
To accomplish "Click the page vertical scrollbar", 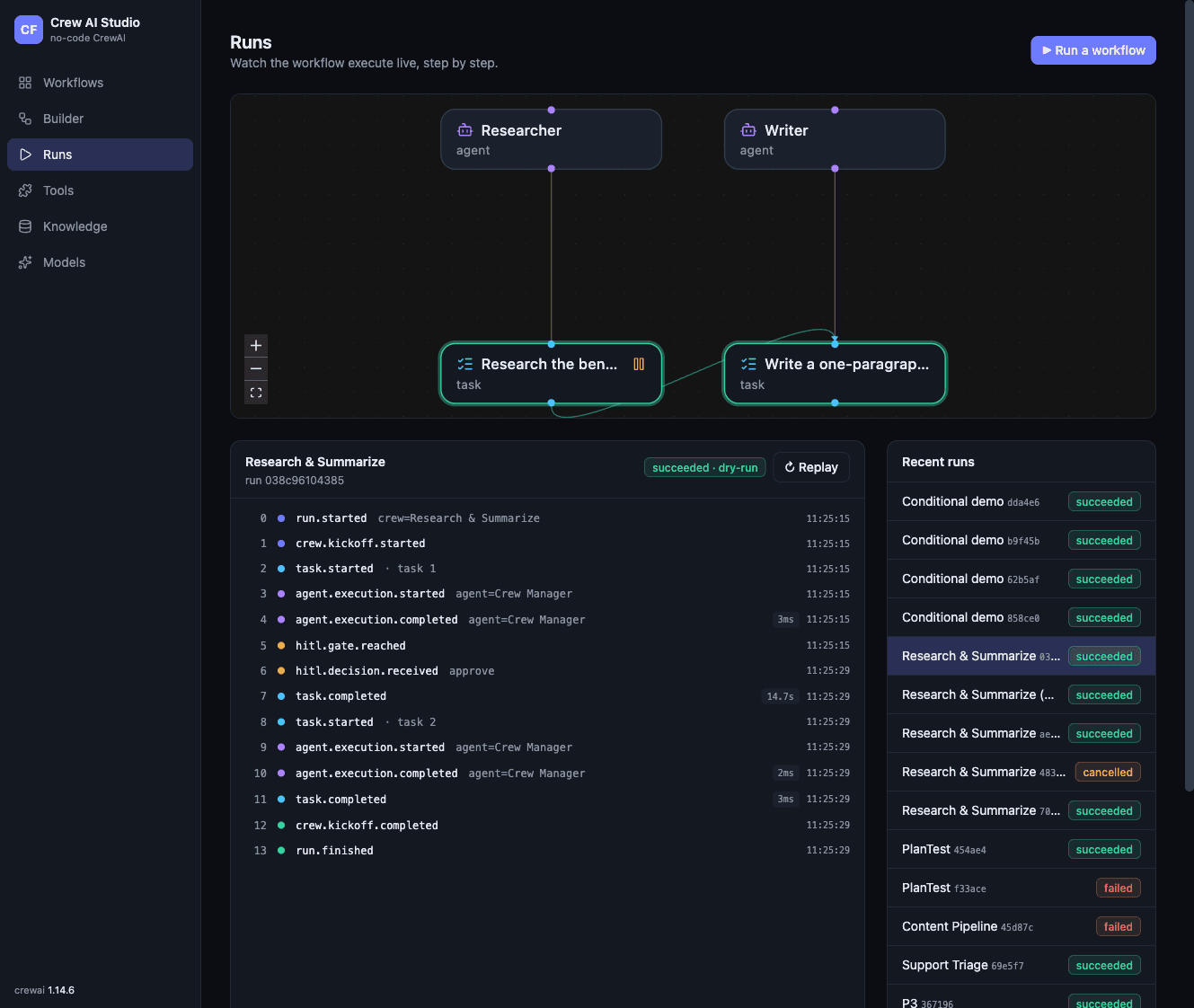I will click(x=1190, y=395).
